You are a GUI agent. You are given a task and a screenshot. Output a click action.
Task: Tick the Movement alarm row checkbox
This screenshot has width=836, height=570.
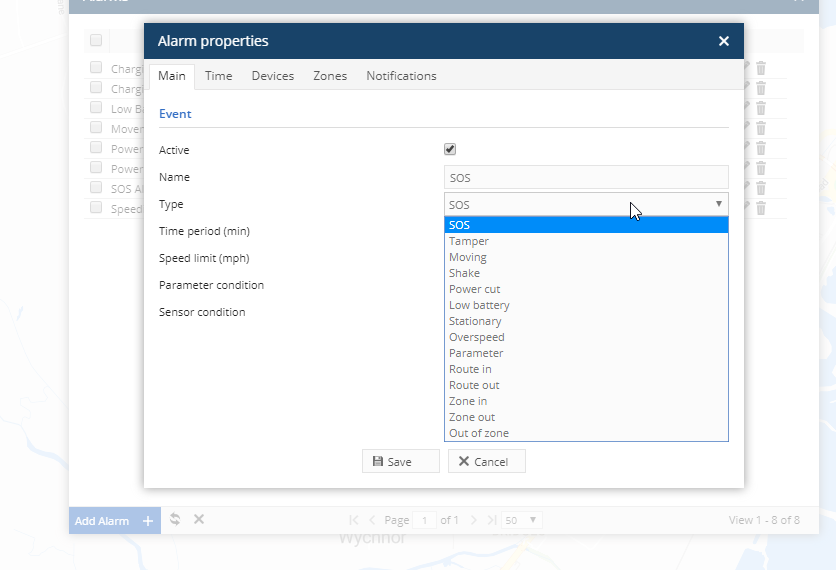(96, 127)
